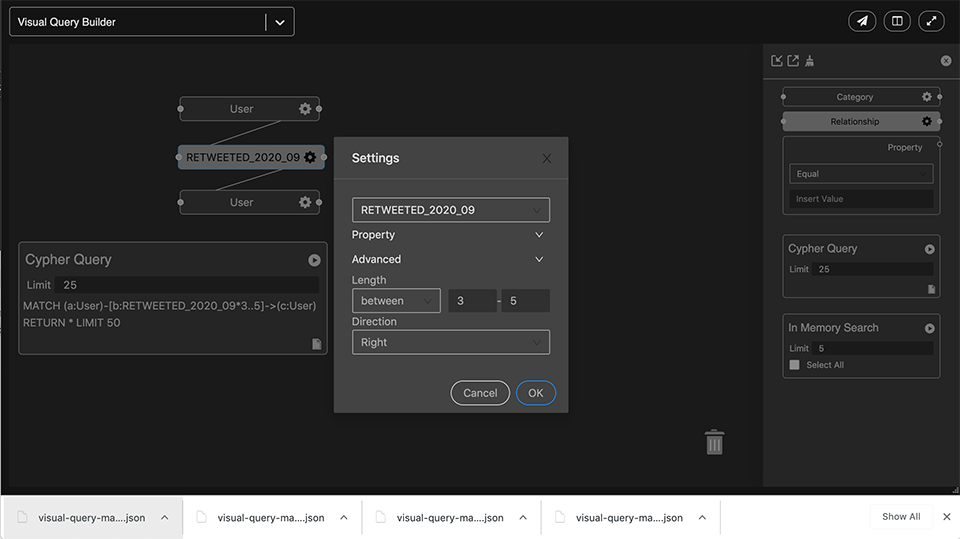Image resolution: width=960 pixels, height=539 pixels.
Task: Expand the Property section in Settings
Action: pyautogui.click(x=539, y=235)
